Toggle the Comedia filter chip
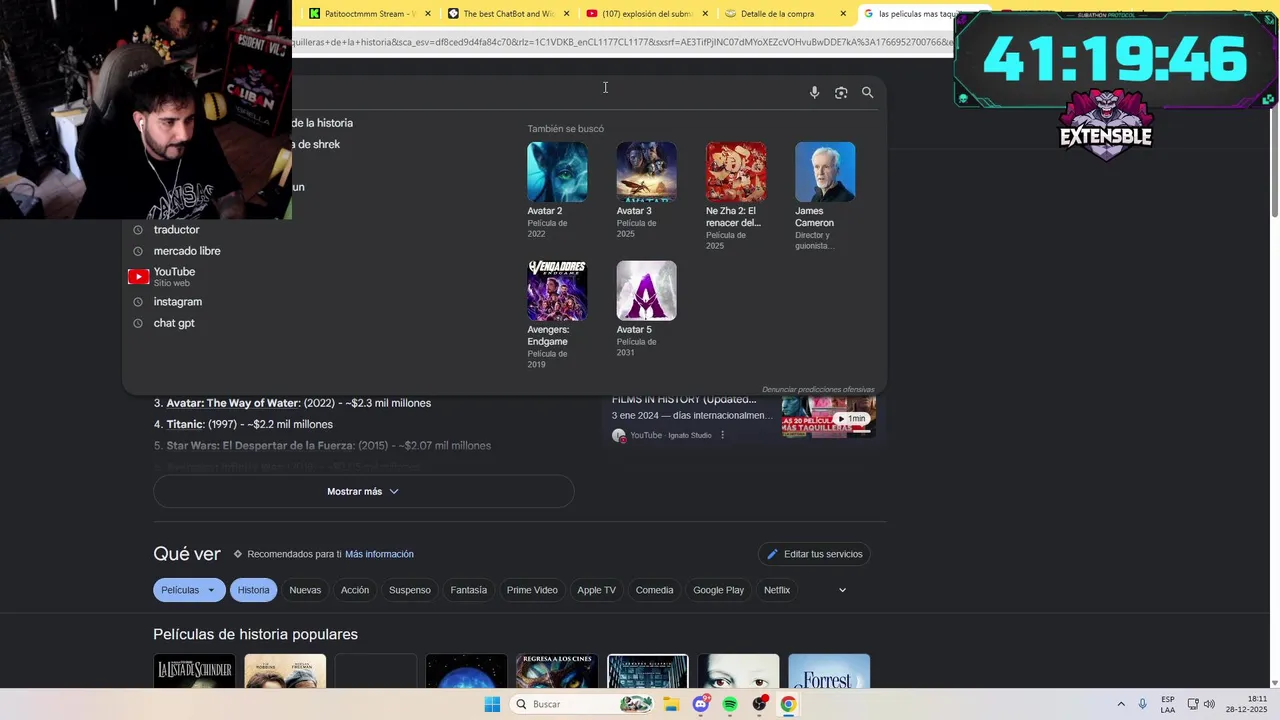Viewport: 1280px width, 720px height. click(x=655, y=590)
